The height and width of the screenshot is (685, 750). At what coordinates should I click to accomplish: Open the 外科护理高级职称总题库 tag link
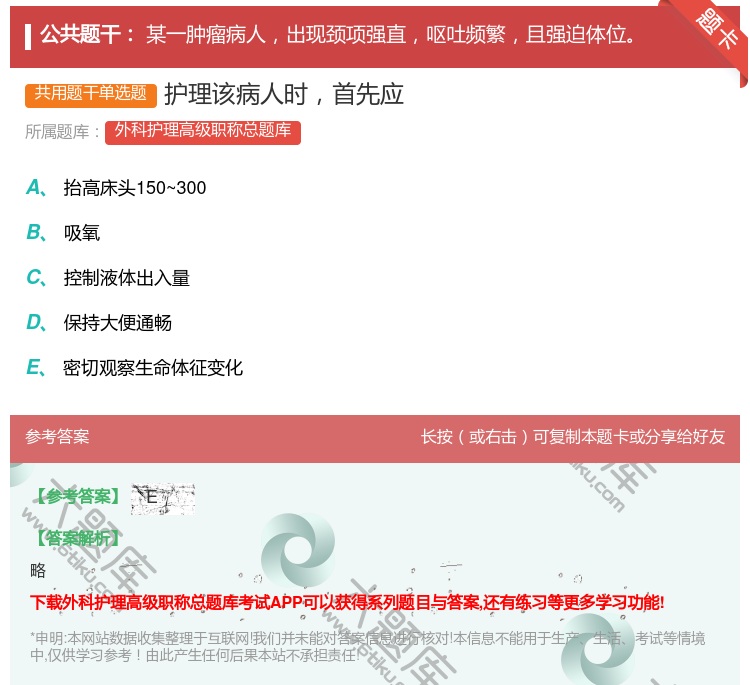tap(203, 132)
